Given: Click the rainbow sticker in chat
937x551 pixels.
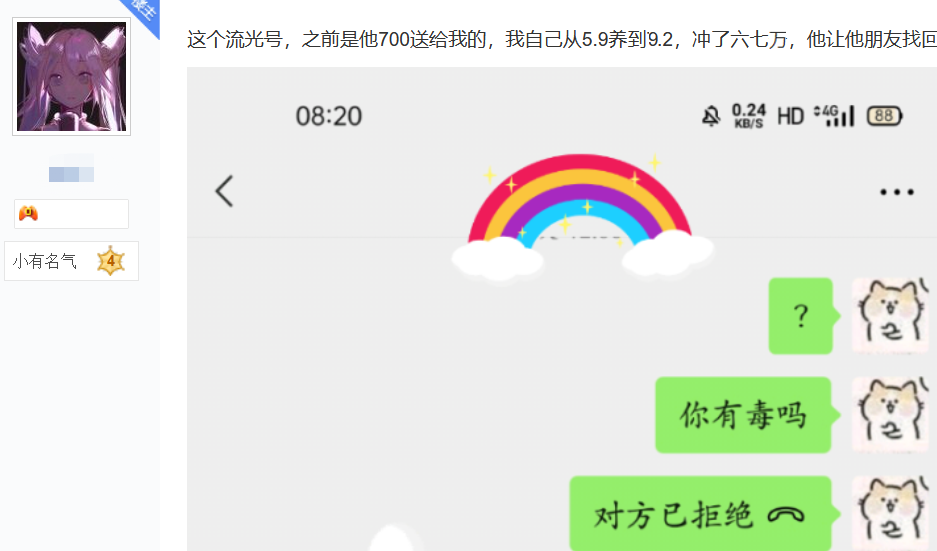Looking at the screenshot, I should coord(581,216).
